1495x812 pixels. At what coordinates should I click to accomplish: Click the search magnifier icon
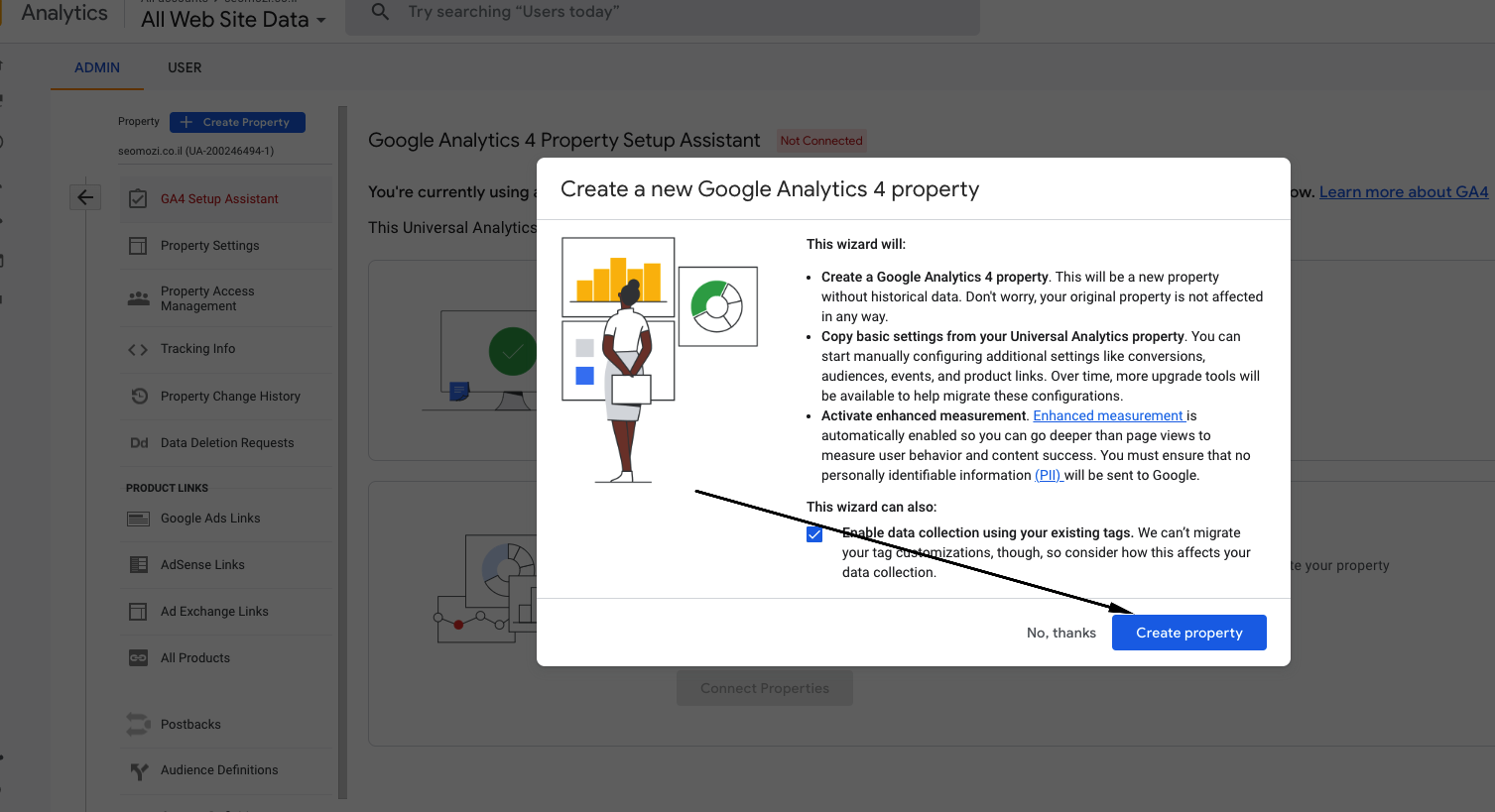pyautogui.click(x=380, y=12)
